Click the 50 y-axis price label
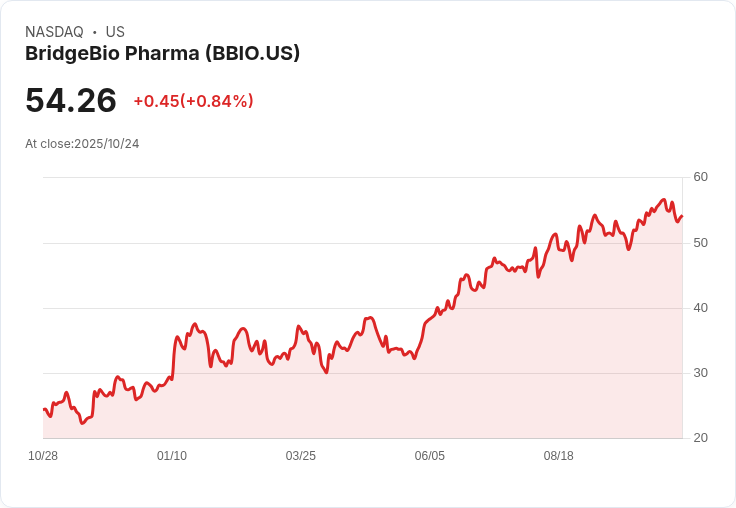The height and width of the screenshot is (508, 736). click(x=700, y=243)
